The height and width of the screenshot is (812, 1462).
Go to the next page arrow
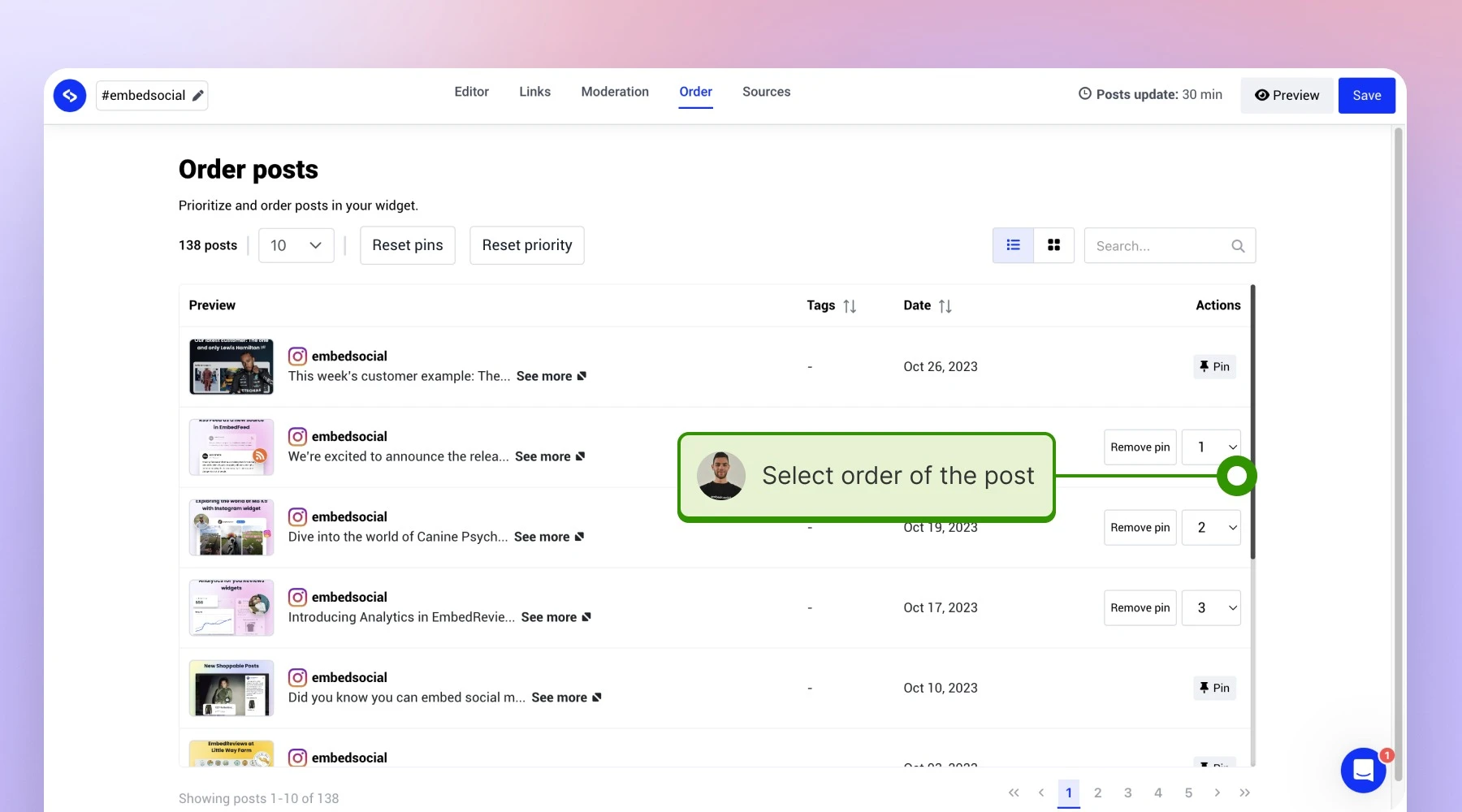click(1217, 793)
